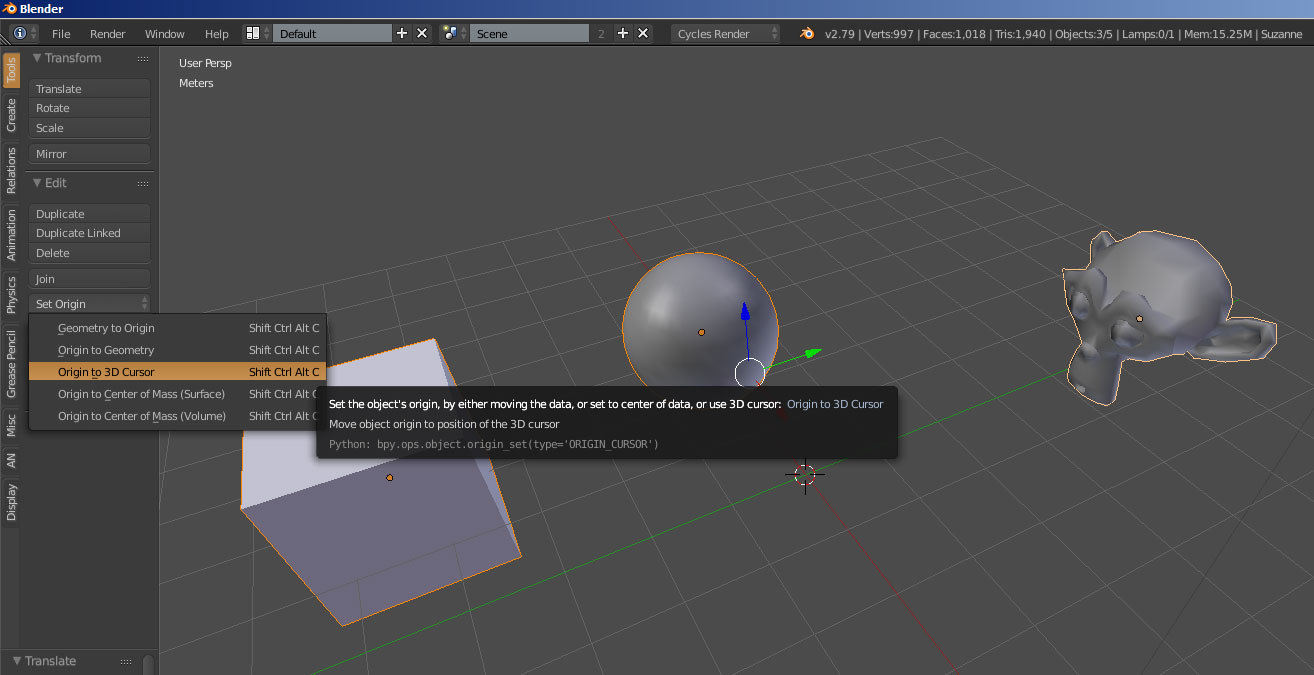The image size is (1314, 675).
Task: Open the Info editor type selector icon
Action: (25, 33)
